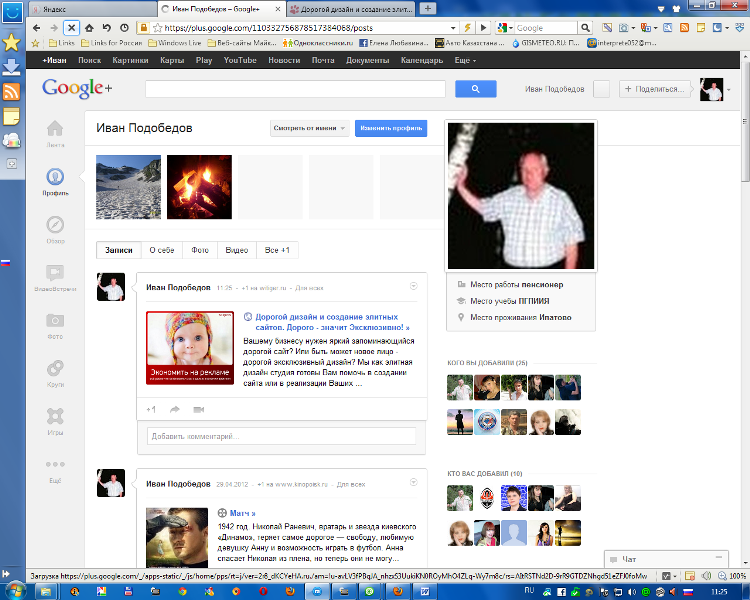The width and height of the screenshot is (750, 600).
Task: Click the large profile photo
Action: (x=521, y=196)
